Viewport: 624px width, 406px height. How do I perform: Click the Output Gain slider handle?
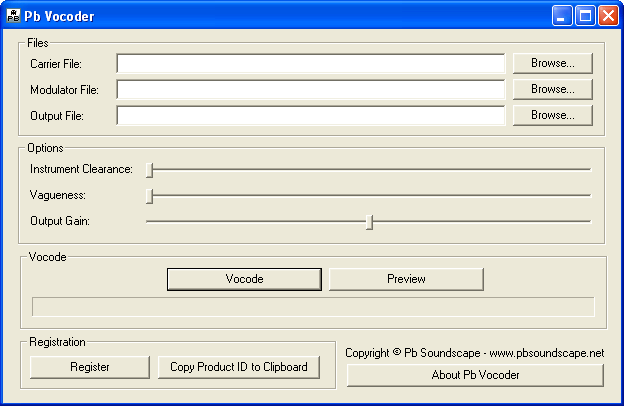(x=369, y=222)
